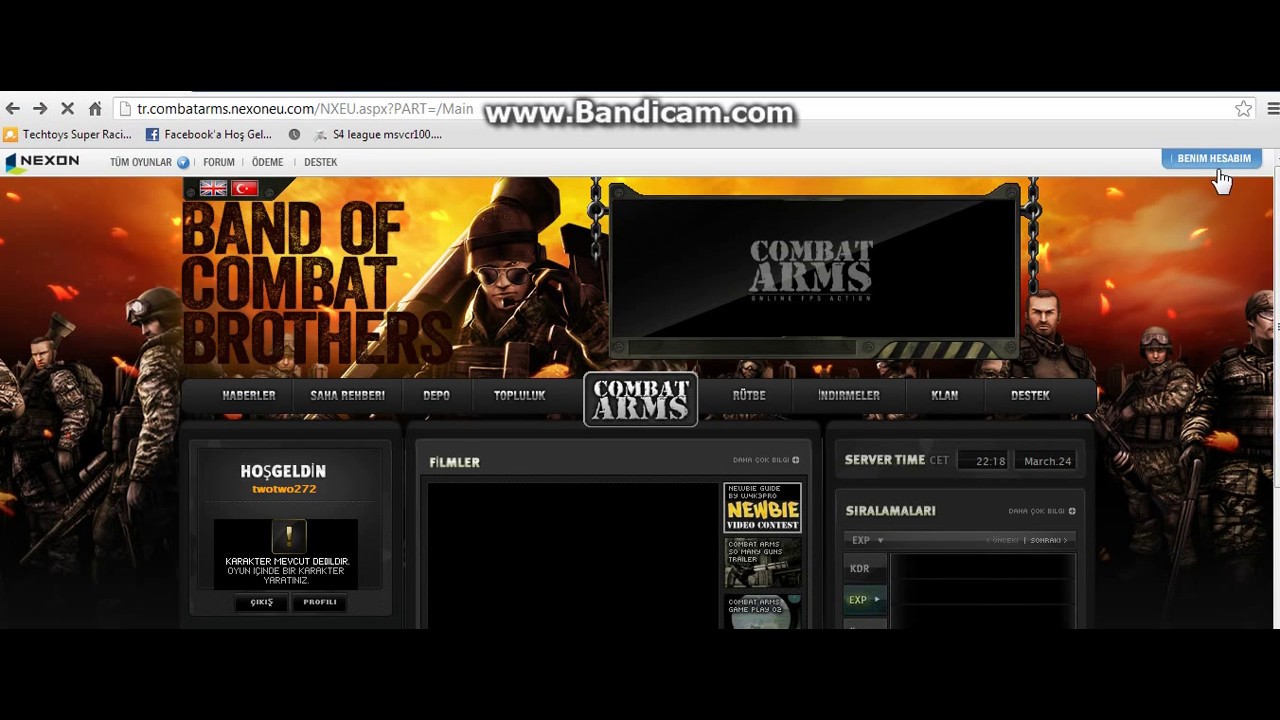Click the PROFILI button
The width and height of the screenshot is (1280, 720).
pyautogui.click(x=320, y=602)
